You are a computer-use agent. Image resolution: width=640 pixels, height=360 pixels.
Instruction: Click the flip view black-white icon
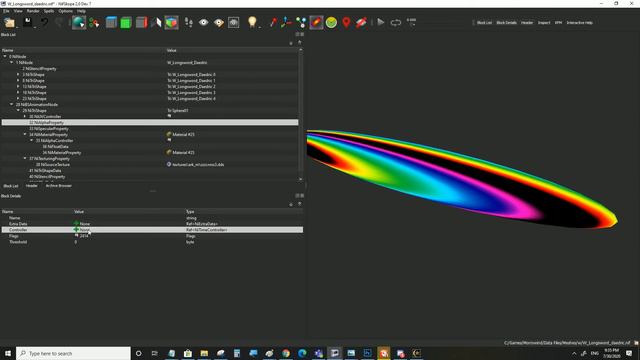click(x=156, y=22)
